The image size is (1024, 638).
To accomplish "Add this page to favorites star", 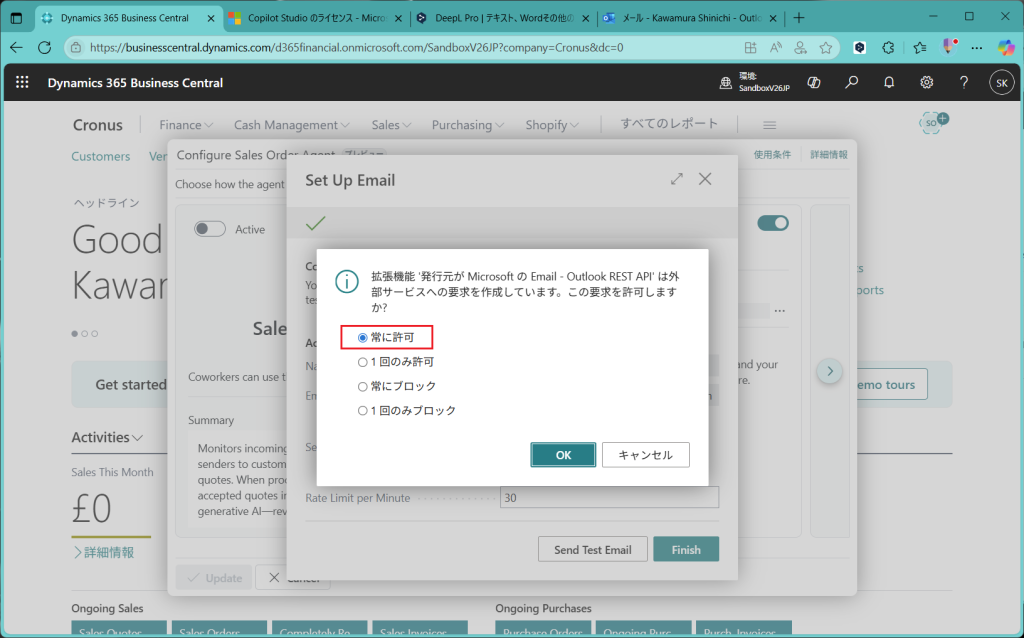I will 826,47.
